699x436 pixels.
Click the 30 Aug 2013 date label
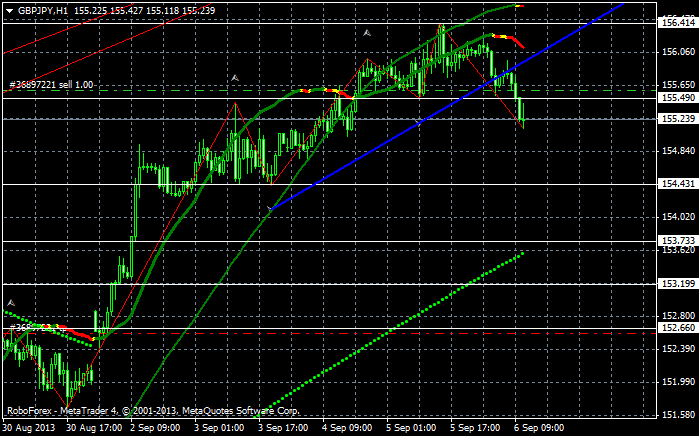[29, 428]
